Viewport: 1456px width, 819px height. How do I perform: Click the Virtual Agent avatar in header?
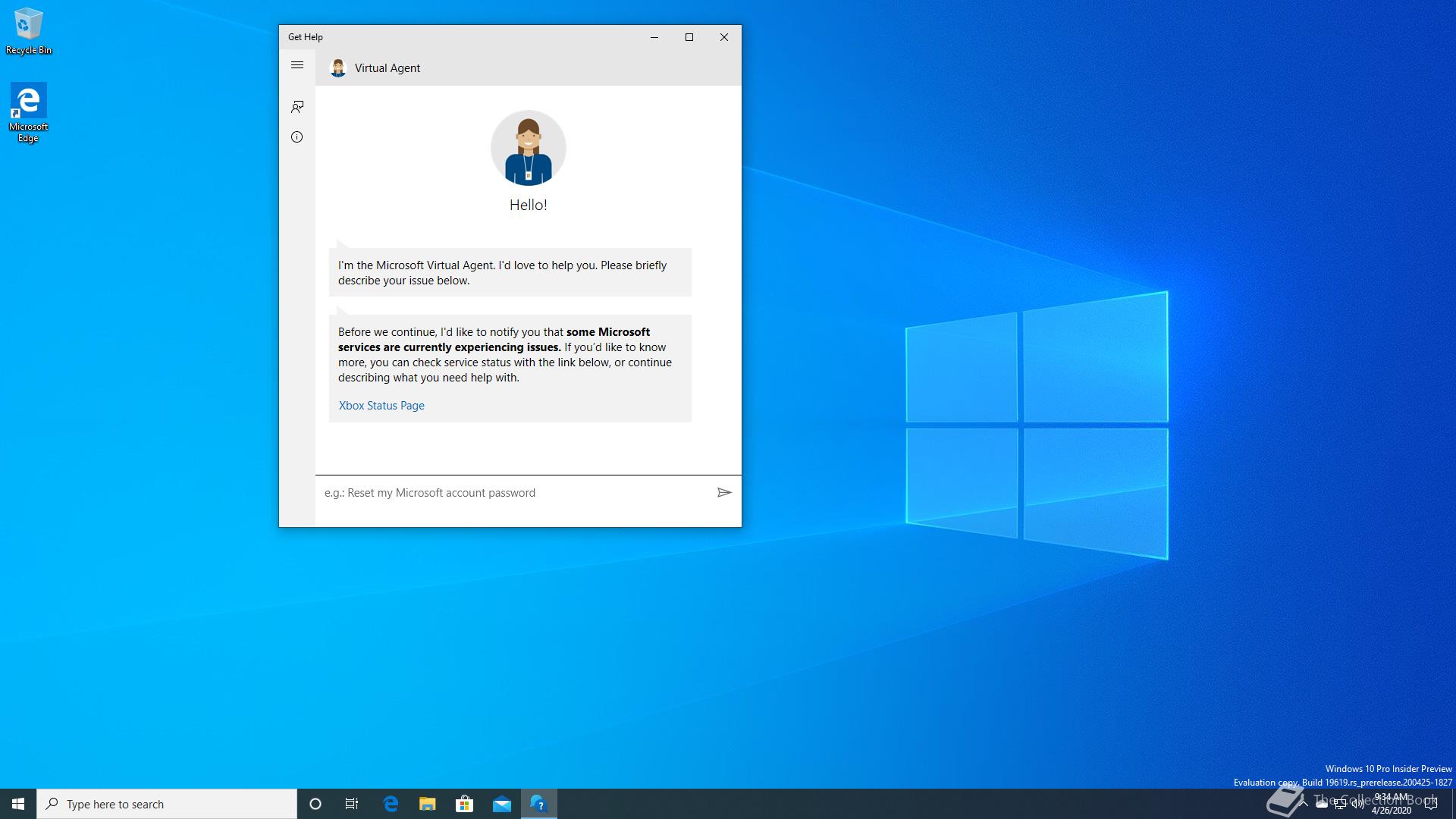pos(338,68)
